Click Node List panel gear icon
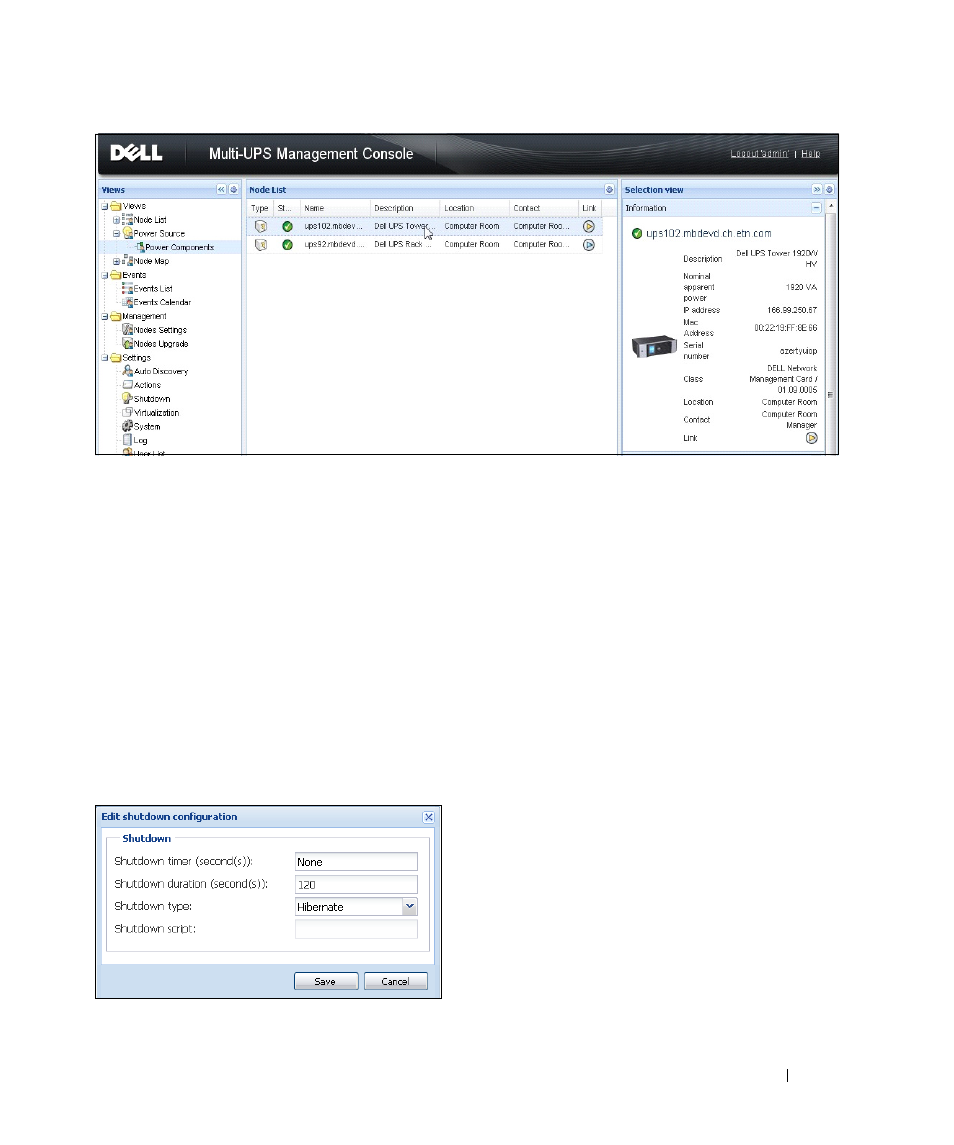954x1145 pixels. [609, 190]
